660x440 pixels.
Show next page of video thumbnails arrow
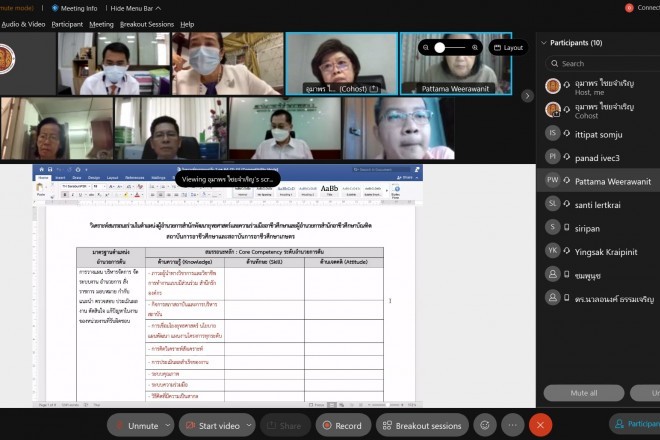click(x=527, y=96)
